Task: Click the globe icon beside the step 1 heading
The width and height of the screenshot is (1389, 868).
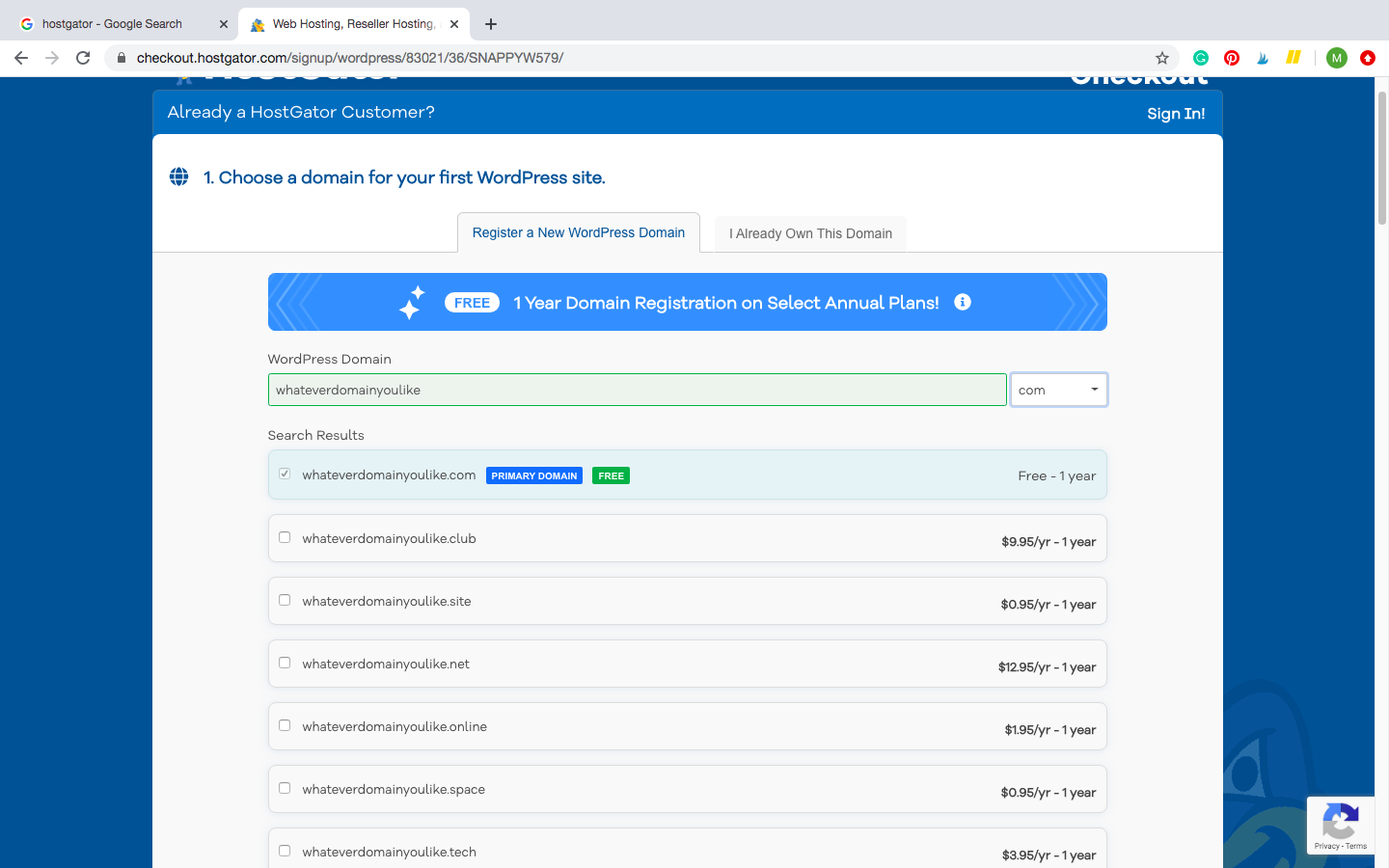Action: click(179, 176)
